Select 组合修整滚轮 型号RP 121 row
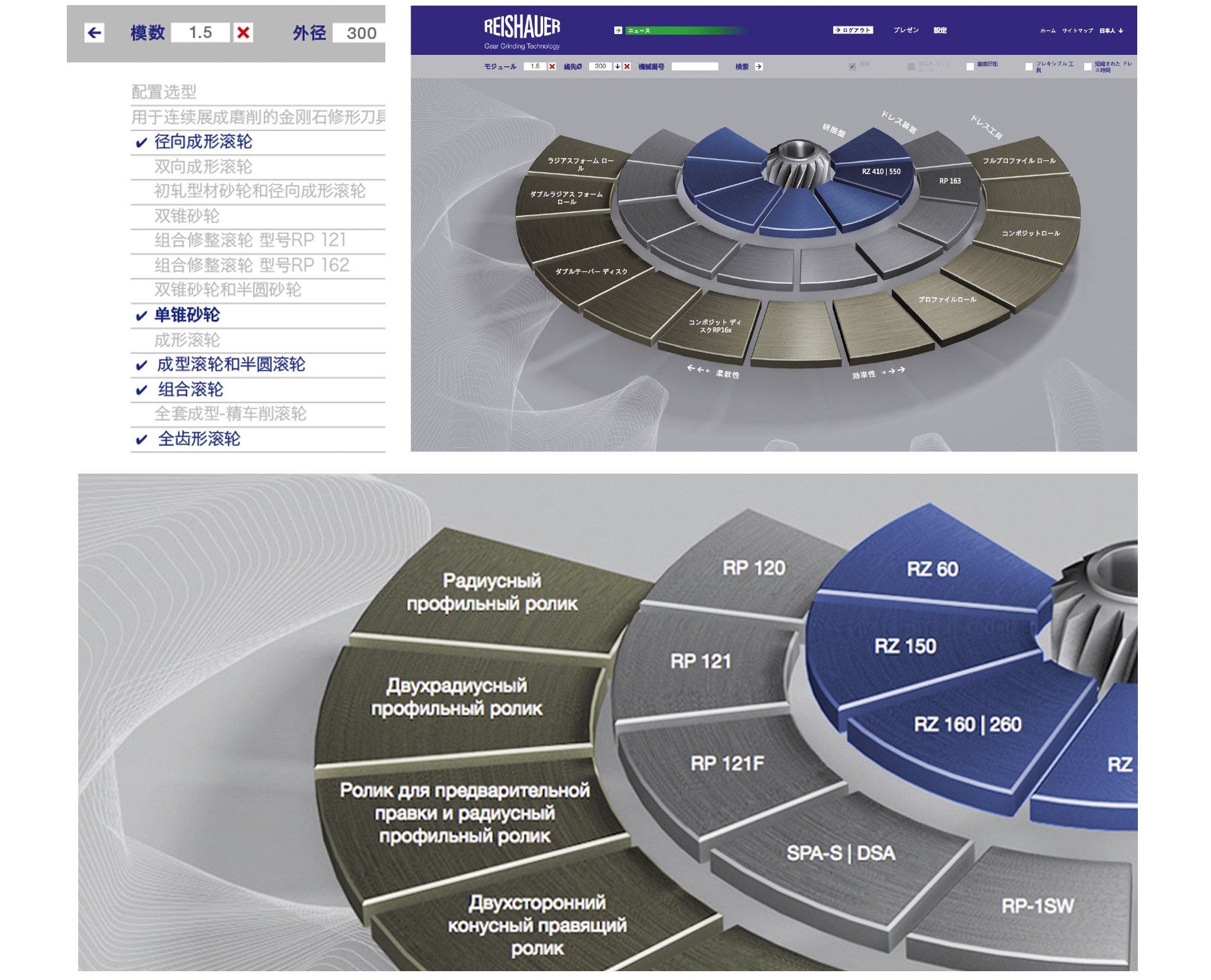1211x980 pixels. [258, 241]
